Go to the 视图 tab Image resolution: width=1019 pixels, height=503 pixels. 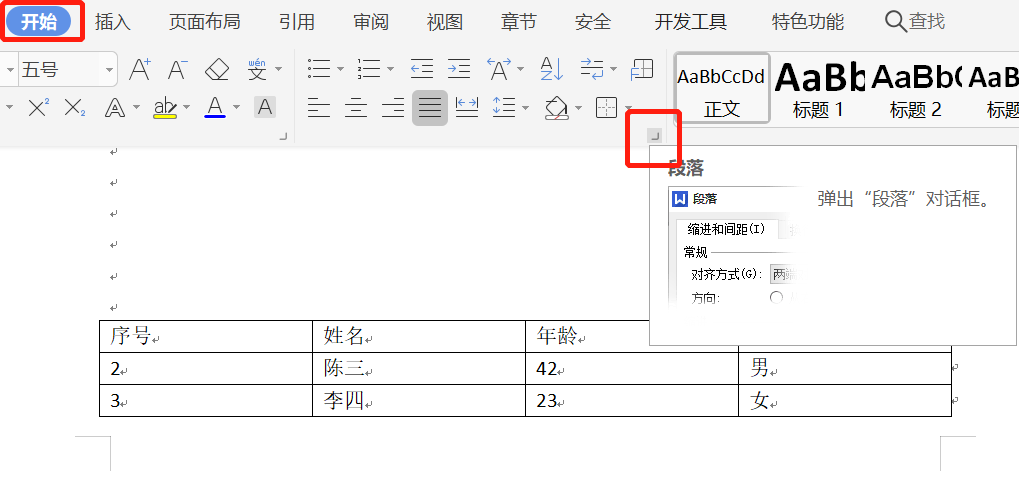point(445,22)
